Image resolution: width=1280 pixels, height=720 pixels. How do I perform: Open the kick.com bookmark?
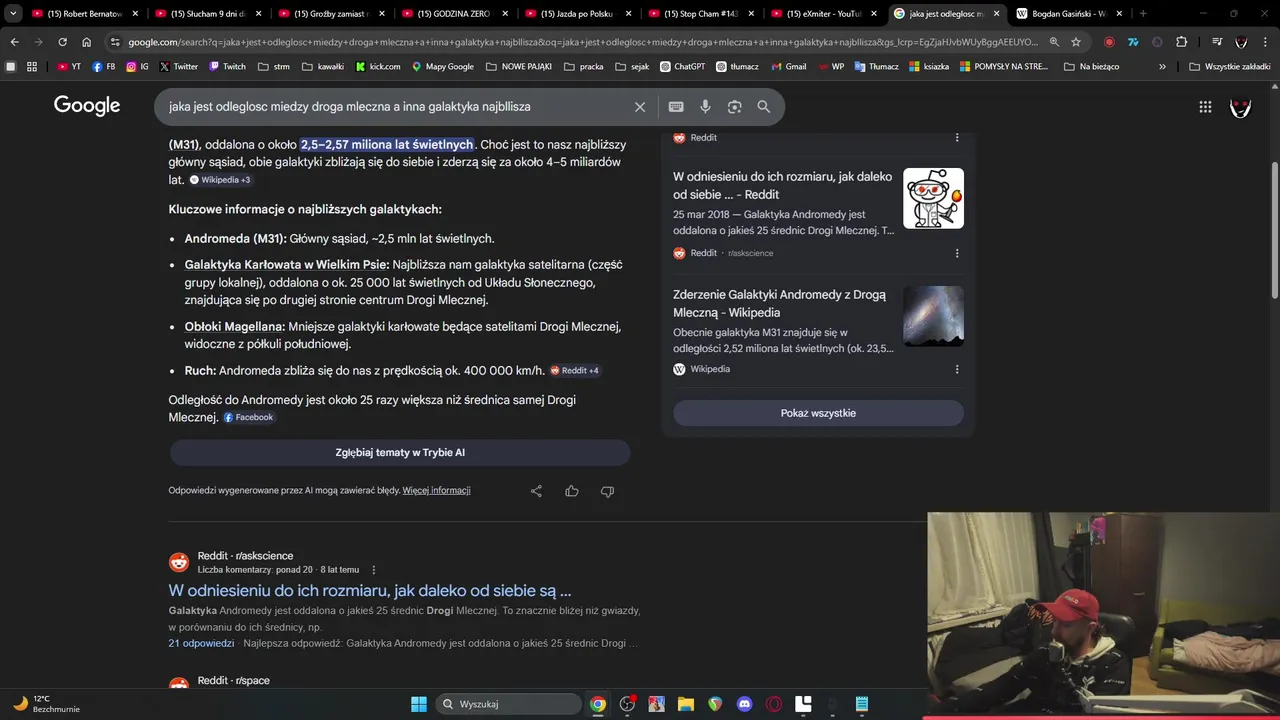click(378, 66)
